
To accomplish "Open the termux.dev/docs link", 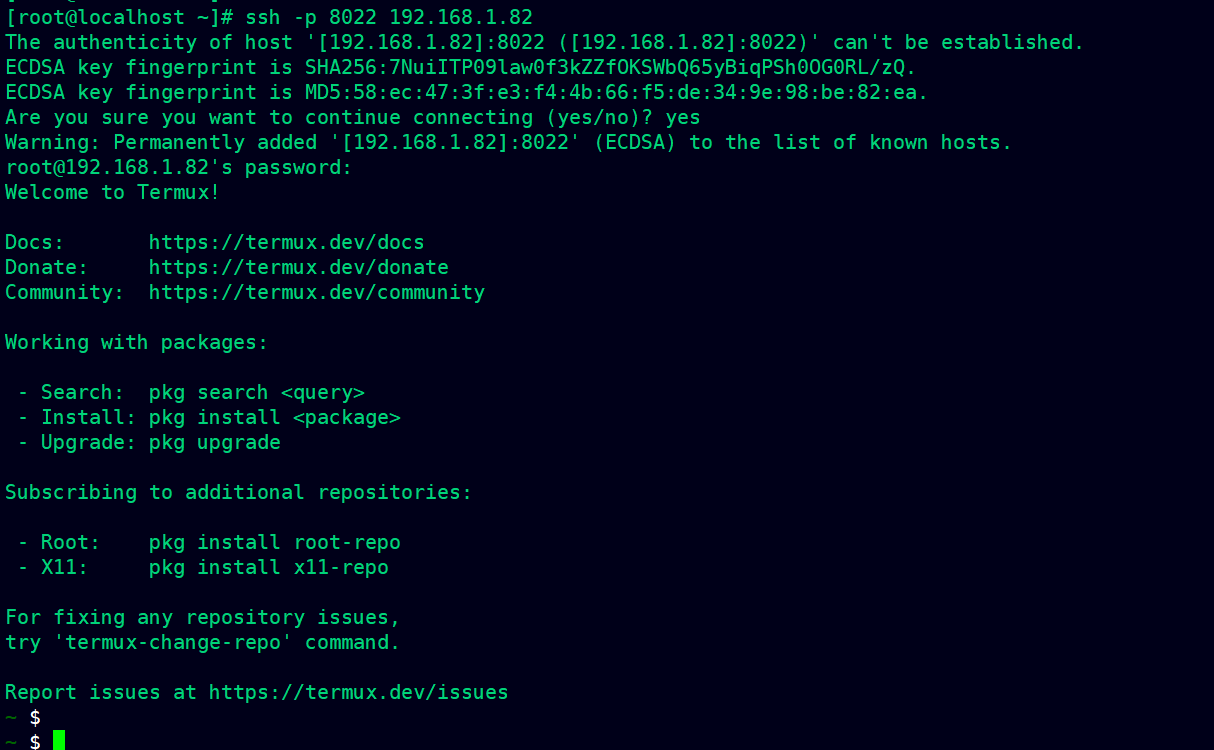I will click(x=286, y=242).
